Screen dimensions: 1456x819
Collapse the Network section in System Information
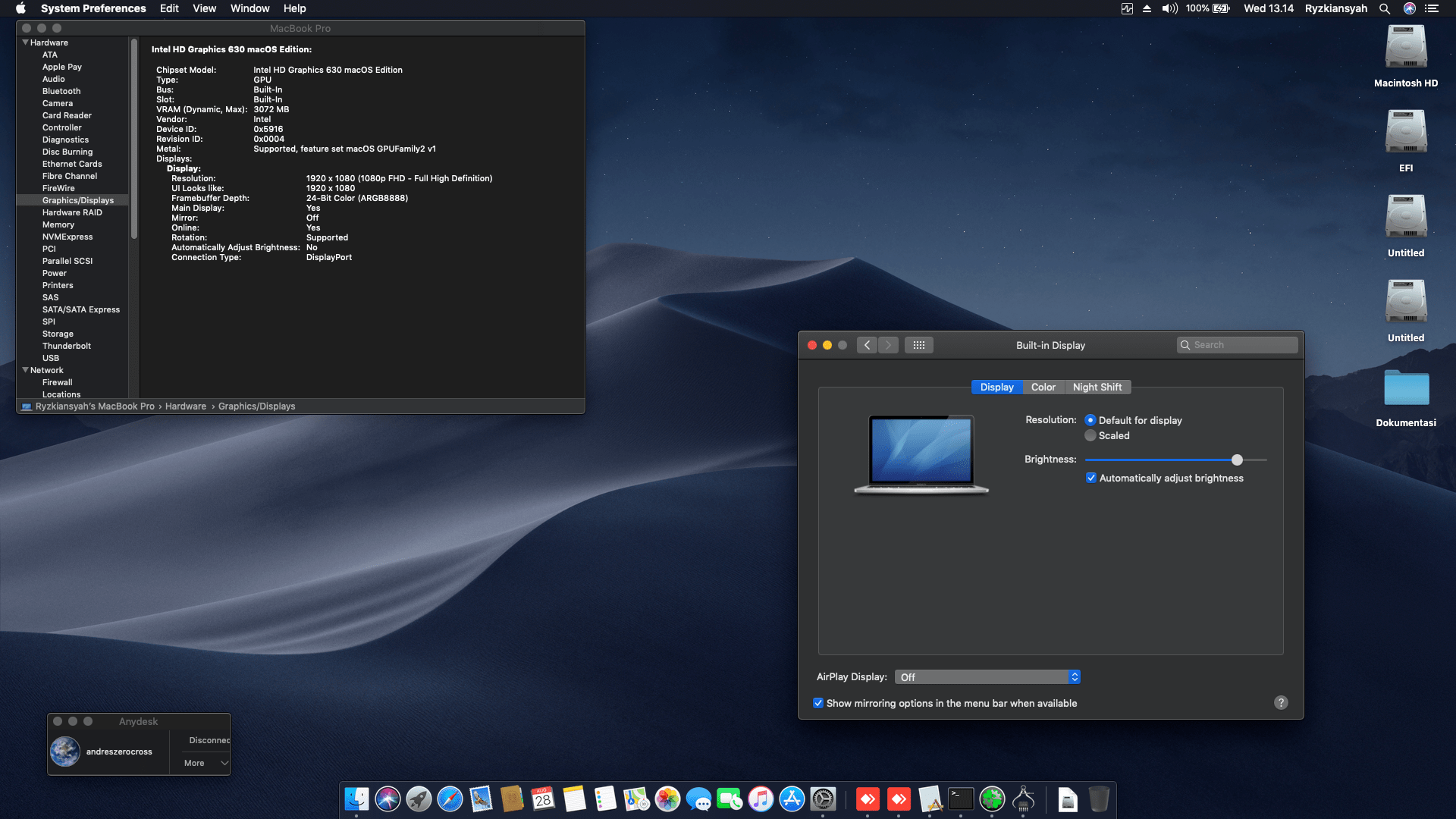pyautogui.click(x=25, y=370)
